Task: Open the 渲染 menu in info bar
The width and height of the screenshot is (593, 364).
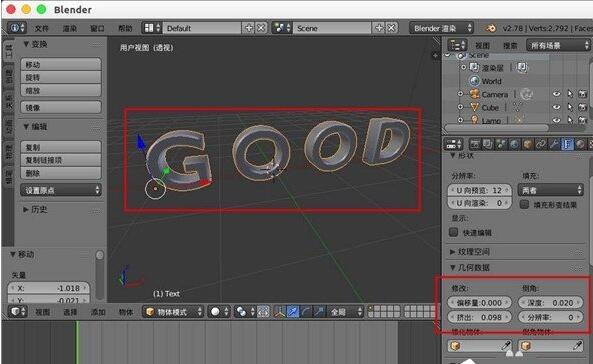Action: 70,28
